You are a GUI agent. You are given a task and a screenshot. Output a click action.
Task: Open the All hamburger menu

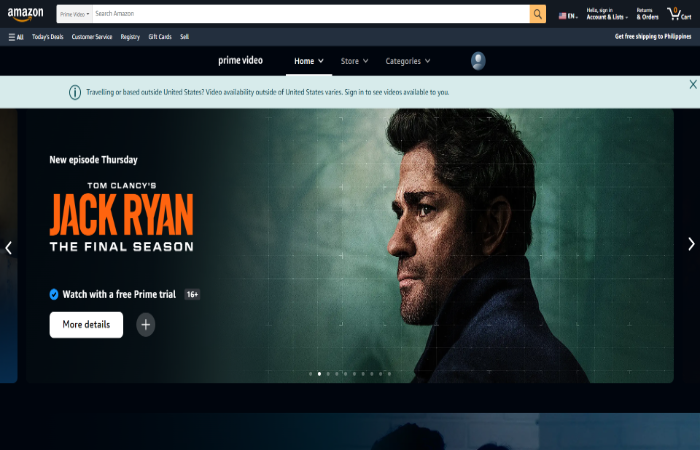16,37
